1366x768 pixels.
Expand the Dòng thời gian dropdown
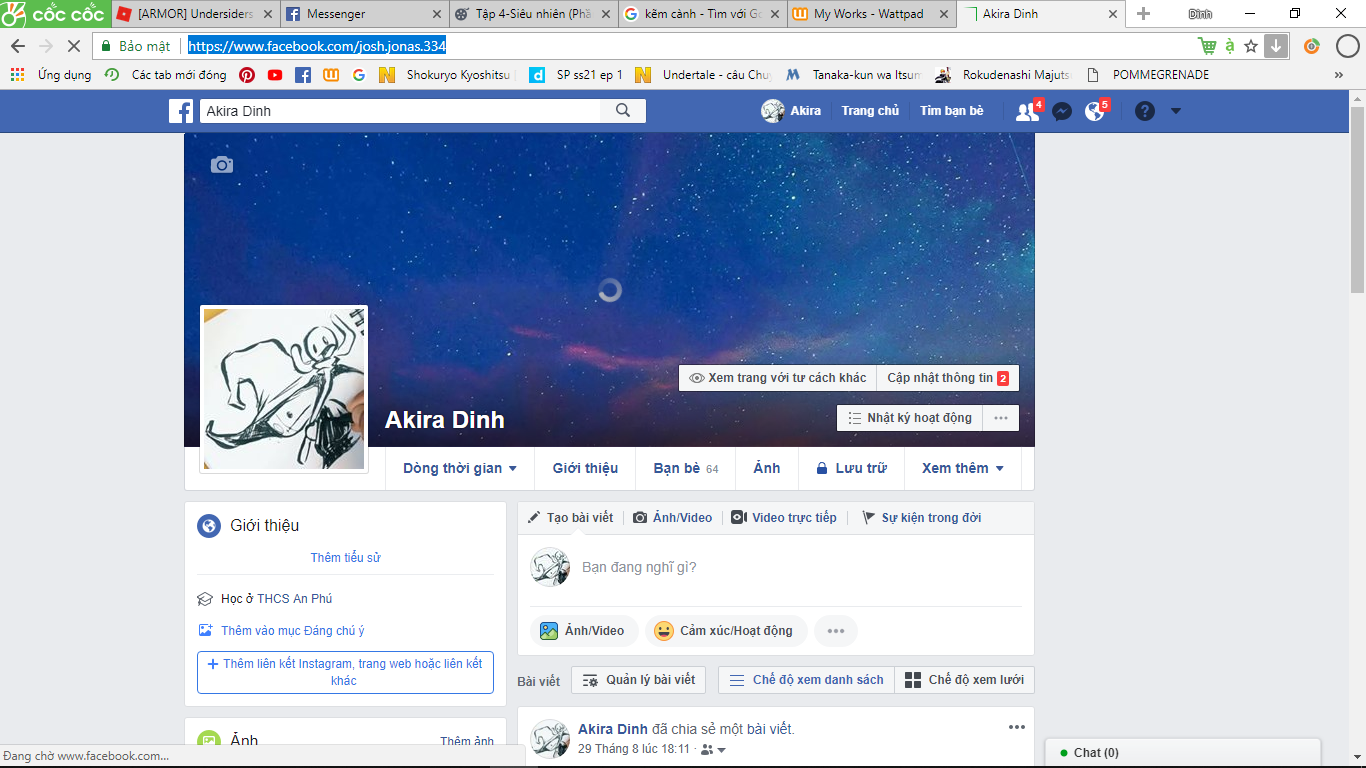[x=460, y=468]
